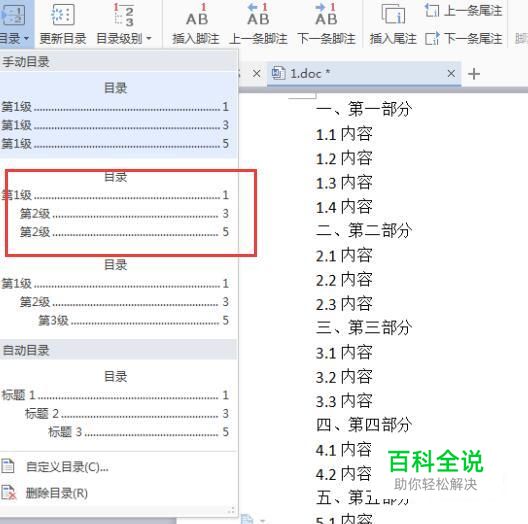This screenshot has width=528, height=524.
Task: Click line 2.1 内容 in document
Action: coord(344,256)
